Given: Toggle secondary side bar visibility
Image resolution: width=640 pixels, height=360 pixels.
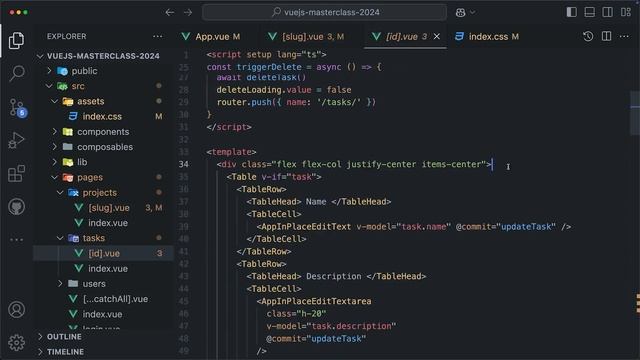Looking at the screenshot, I should coord(607,12).
